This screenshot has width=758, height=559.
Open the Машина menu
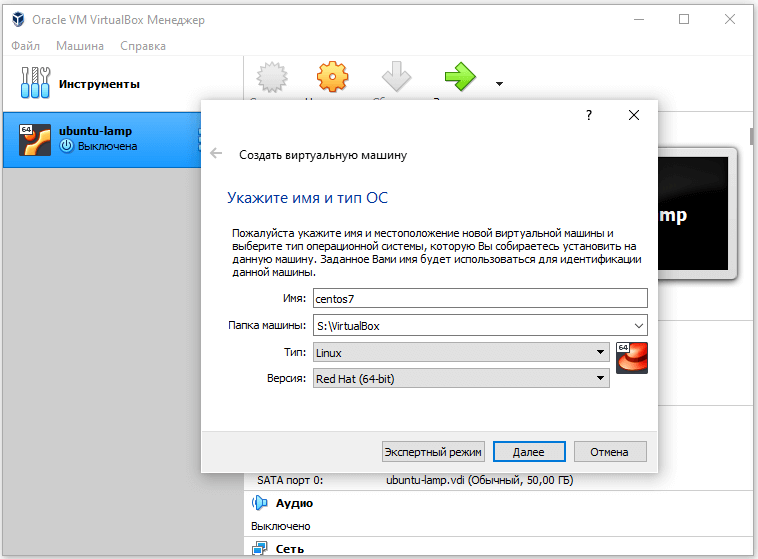click(79, 46)
